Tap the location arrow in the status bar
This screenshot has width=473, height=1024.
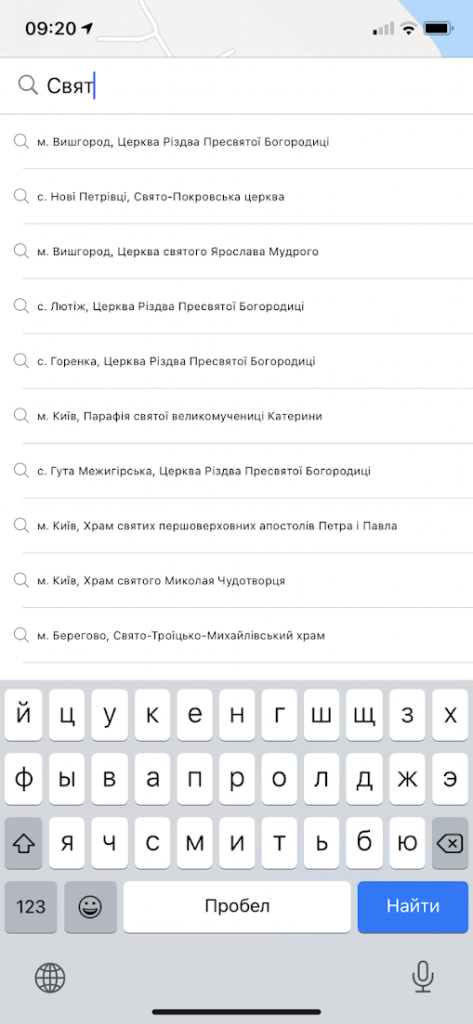tap(87, 28)
